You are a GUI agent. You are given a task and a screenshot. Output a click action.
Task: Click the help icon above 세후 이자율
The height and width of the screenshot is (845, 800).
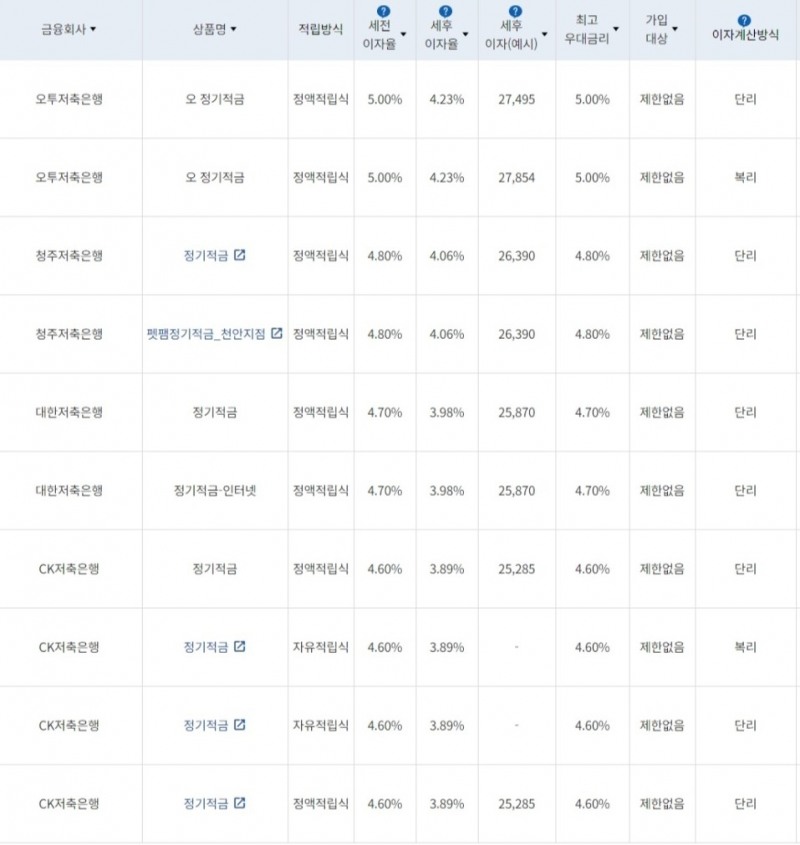pos(446,11)
